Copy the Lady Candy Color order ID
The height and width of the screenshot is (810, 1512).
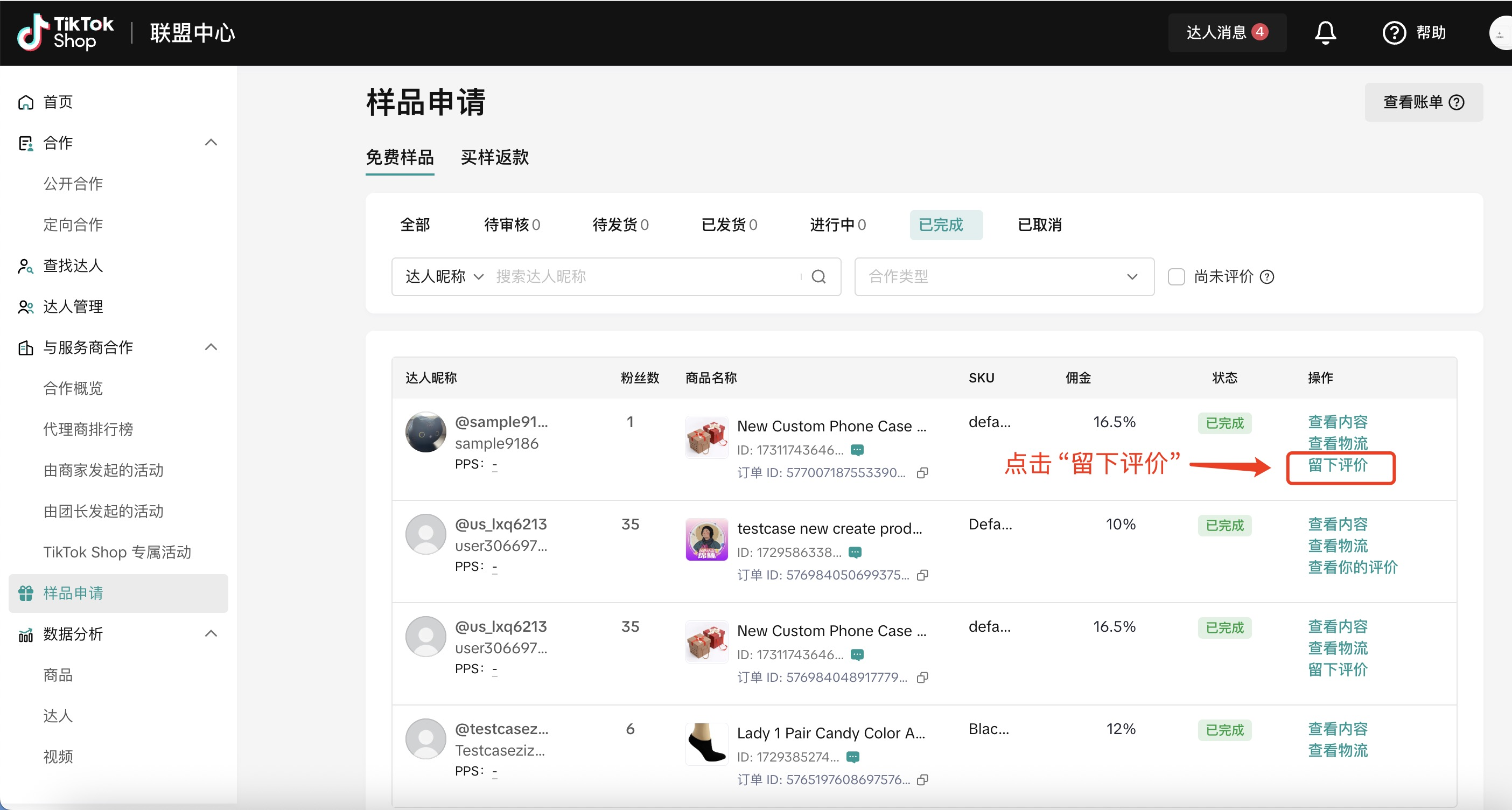(x=922, y=779)
